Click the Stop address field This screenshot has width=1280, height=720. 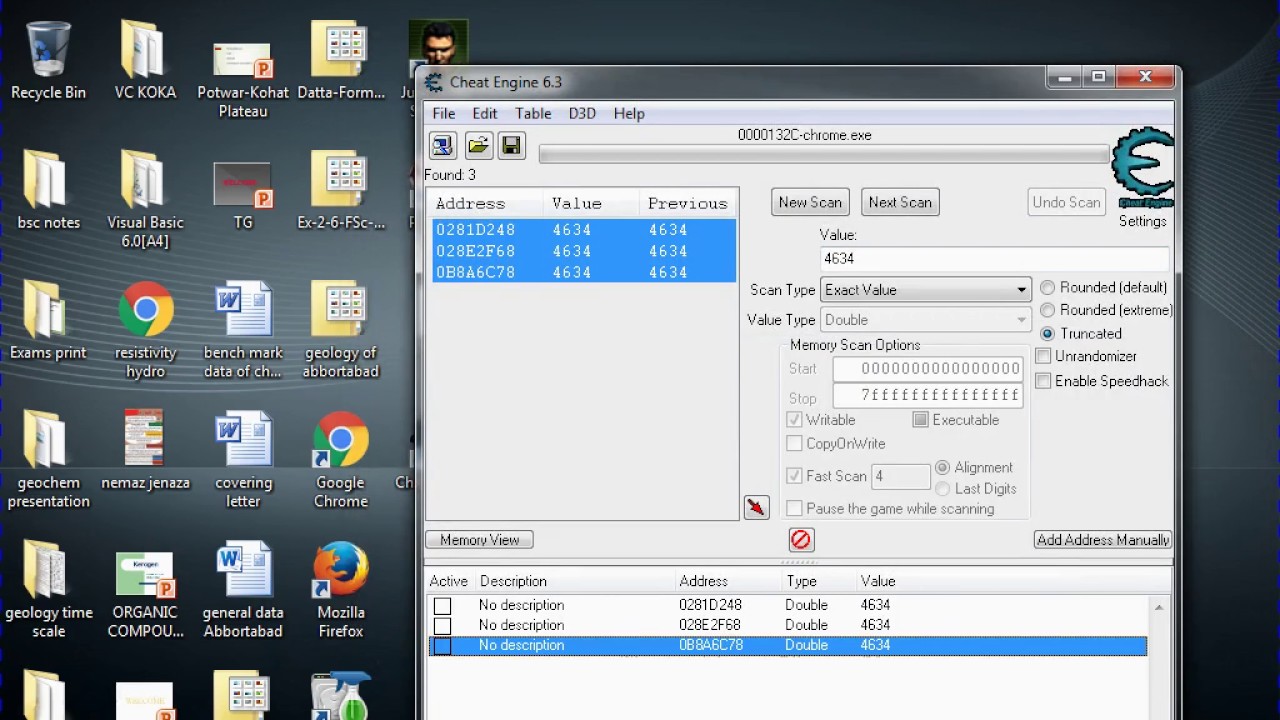coord(927,396)
